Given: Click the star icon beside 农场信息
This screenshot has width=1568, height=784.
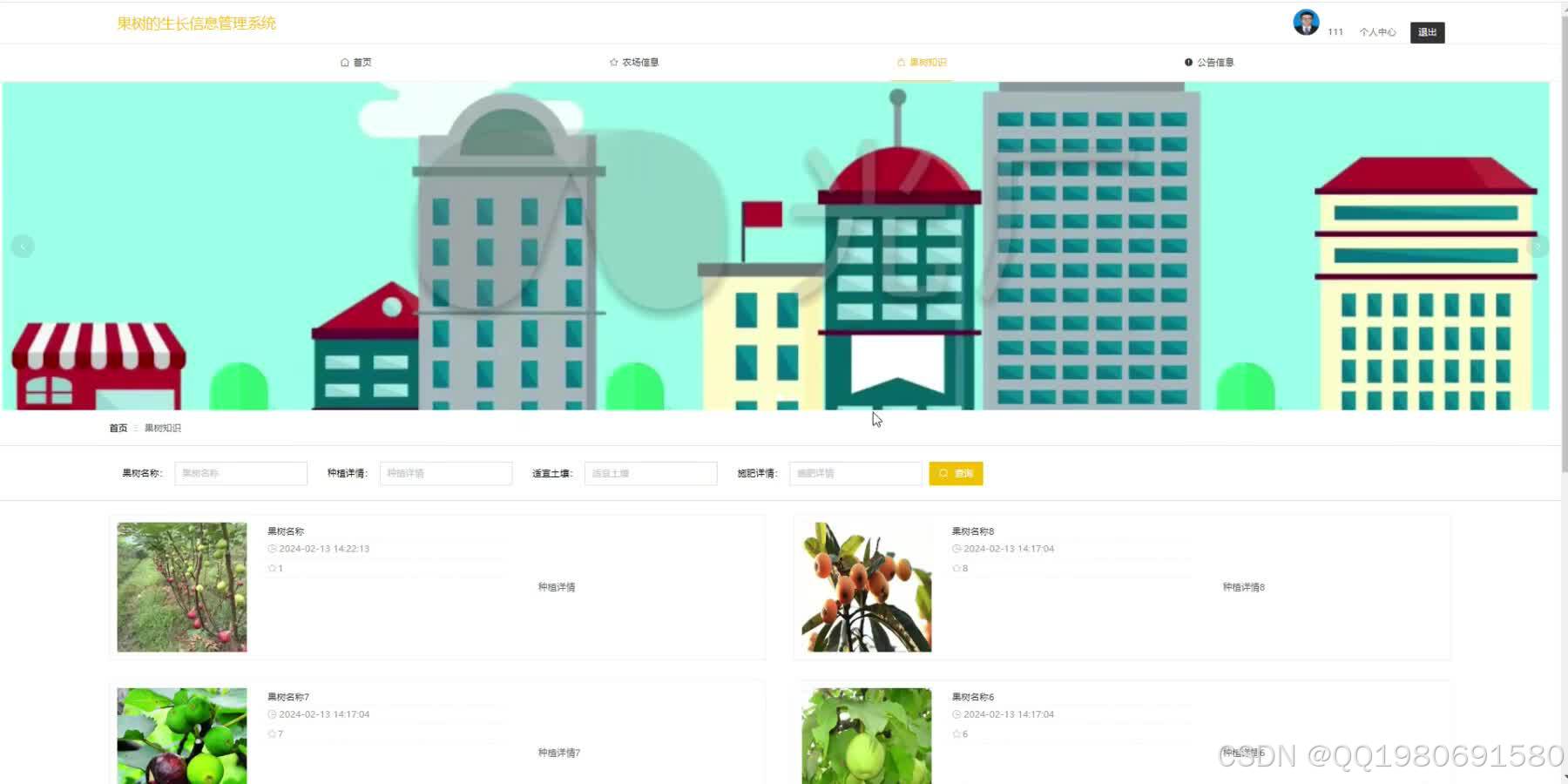Looking at the screenshot, I should click(612, 62).
